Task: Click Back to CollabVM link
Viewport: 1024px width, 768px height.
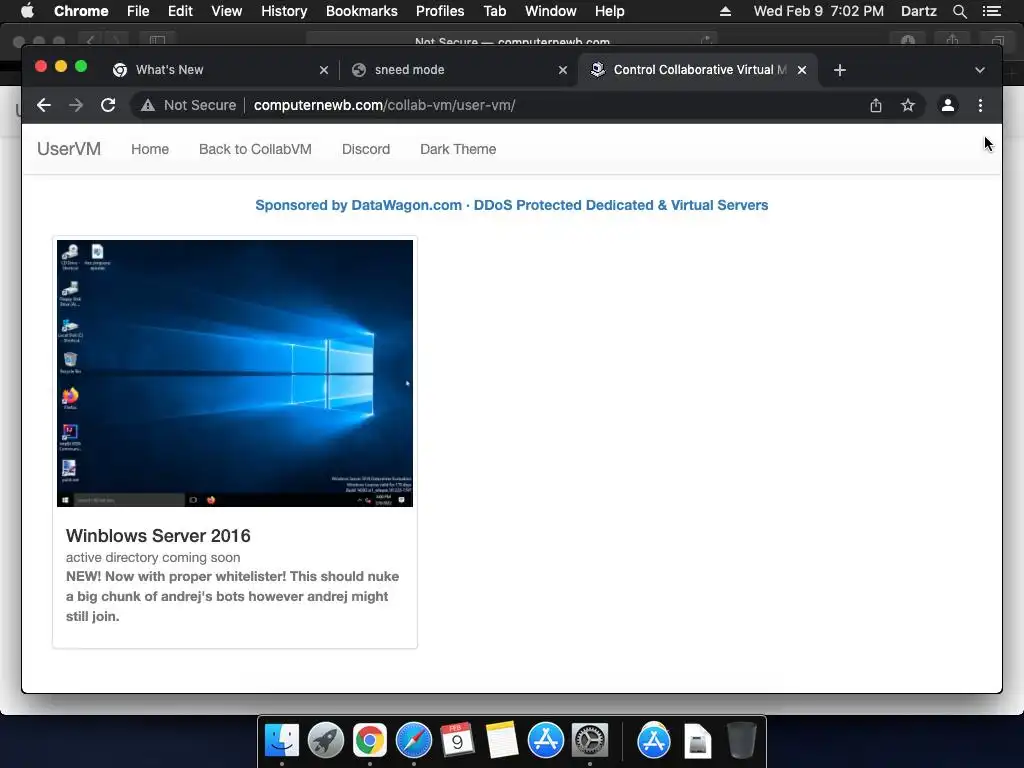Action: coord(255,149)
